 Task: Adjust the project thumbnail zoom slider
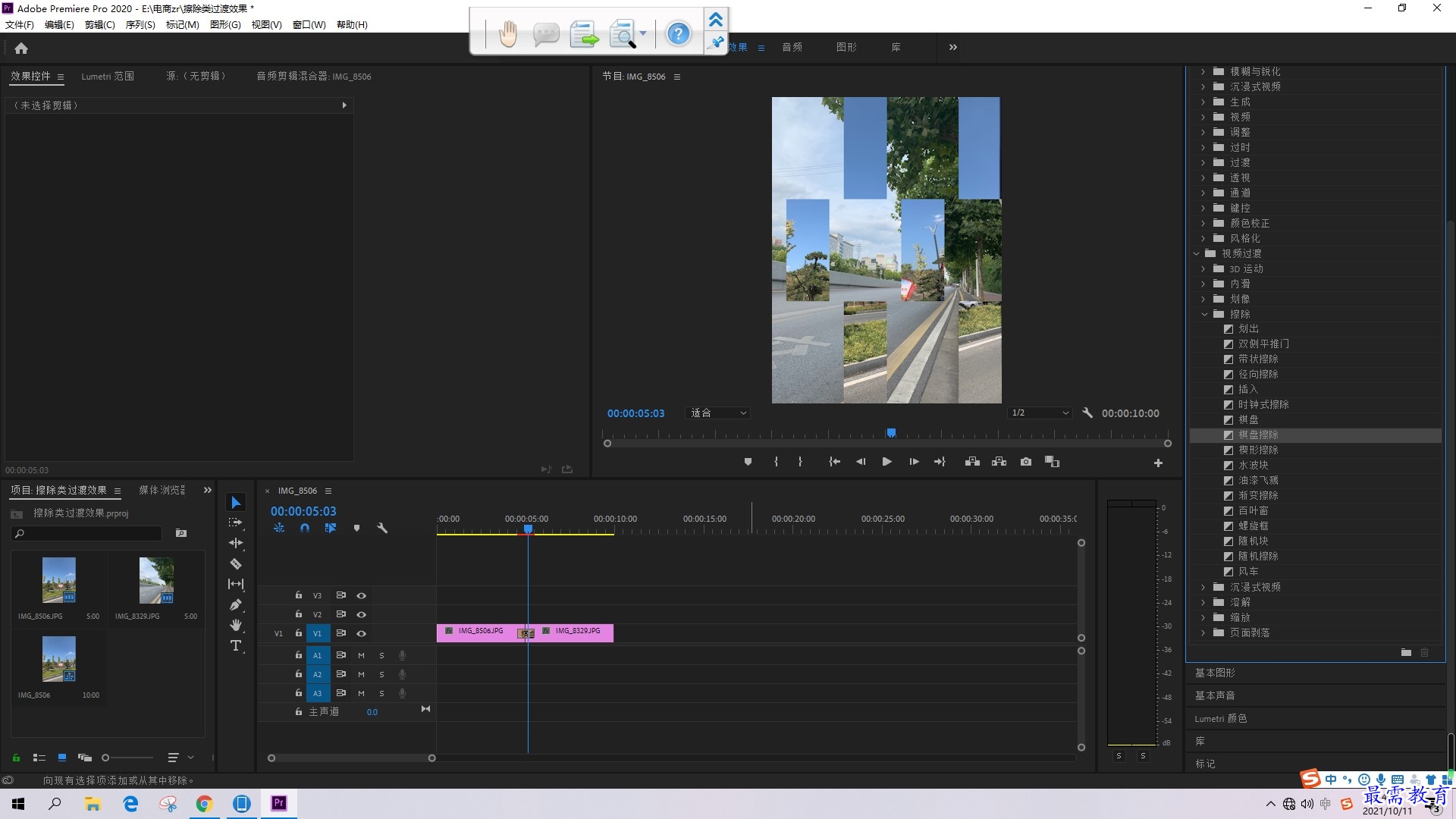[127, 758]
